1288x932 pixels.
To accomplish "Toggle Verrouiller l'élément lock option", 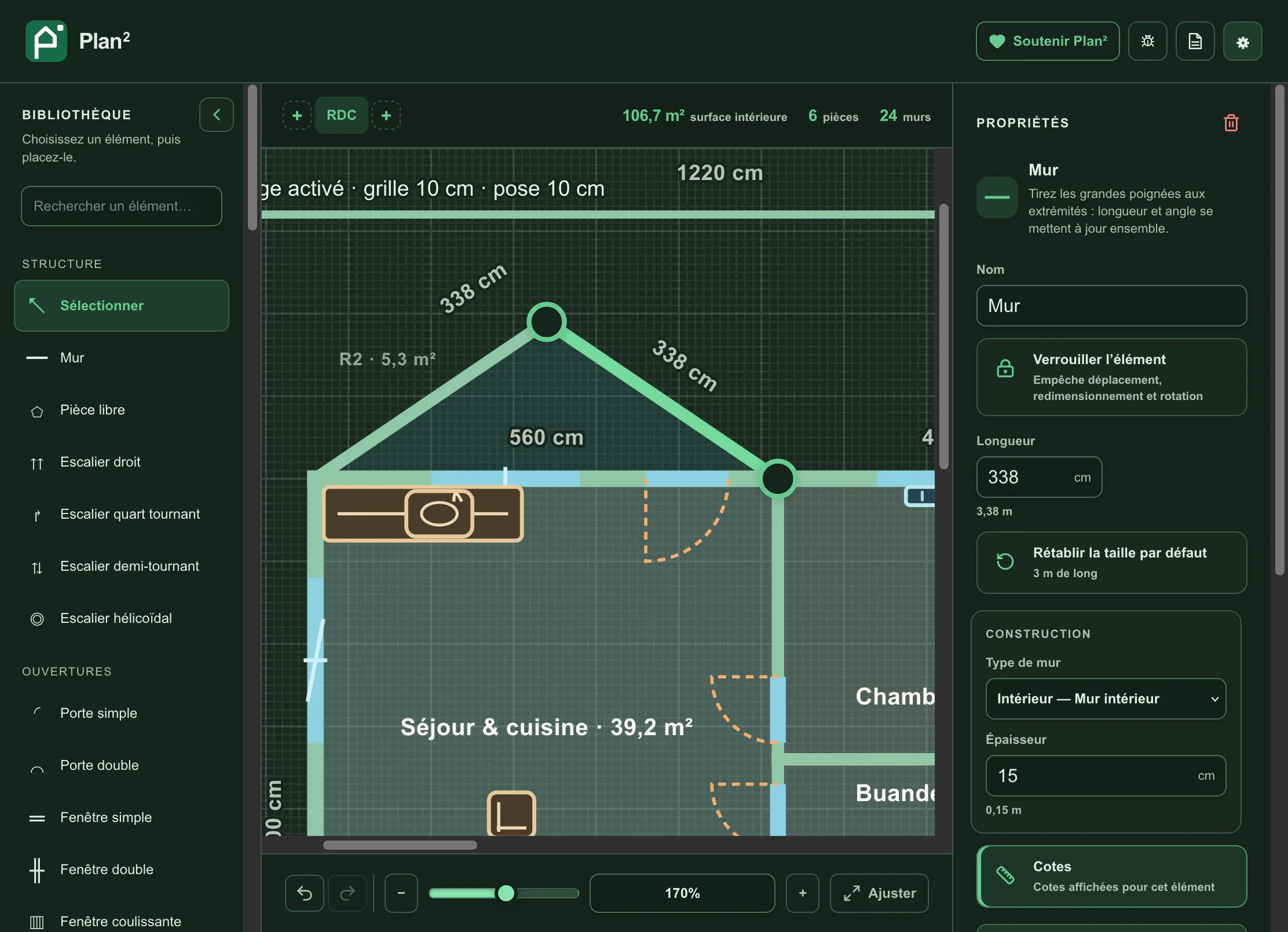I will [1111, 377].
